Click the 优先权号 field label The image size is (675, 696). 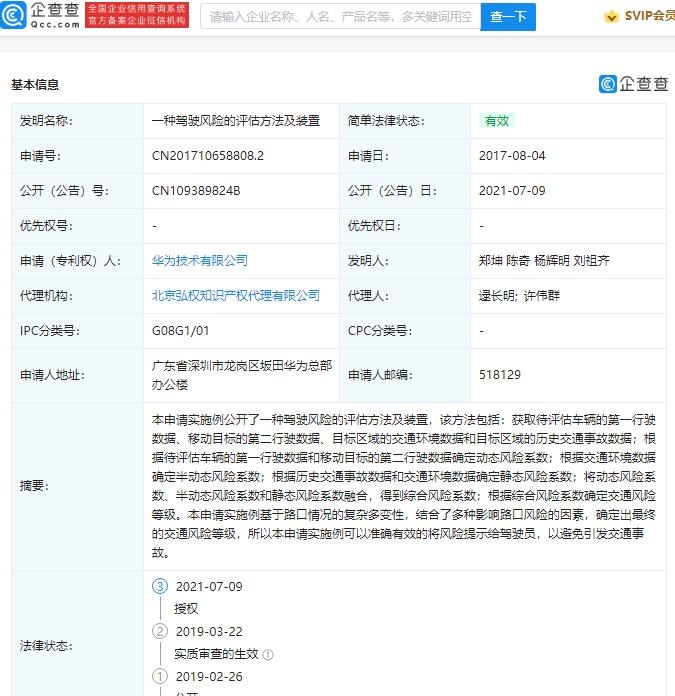(x=46, y=225)
